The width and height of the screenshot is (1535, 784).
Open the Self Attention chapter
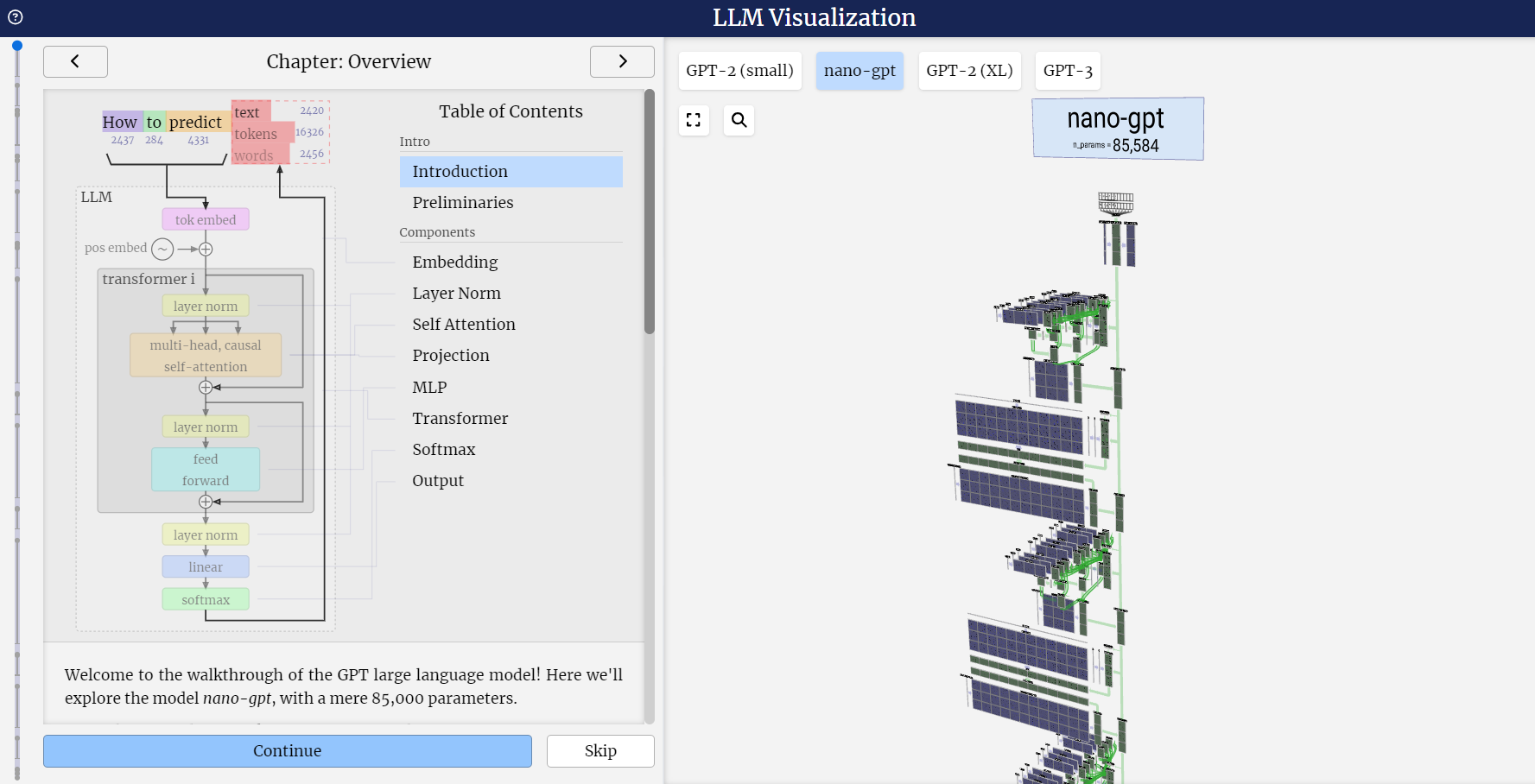click(x=511, y=325)
